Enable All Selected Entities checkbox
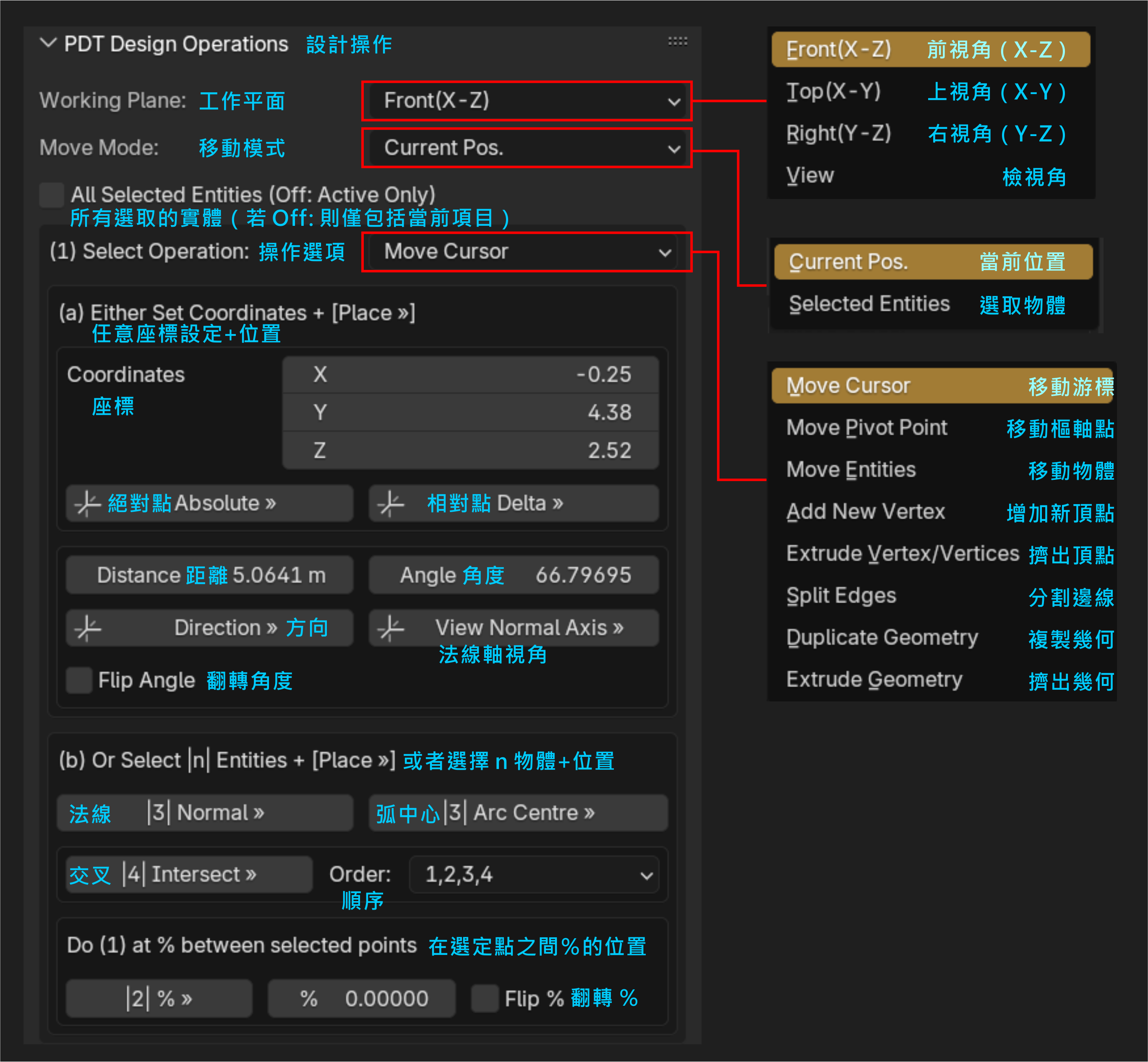 coord(51,195)
